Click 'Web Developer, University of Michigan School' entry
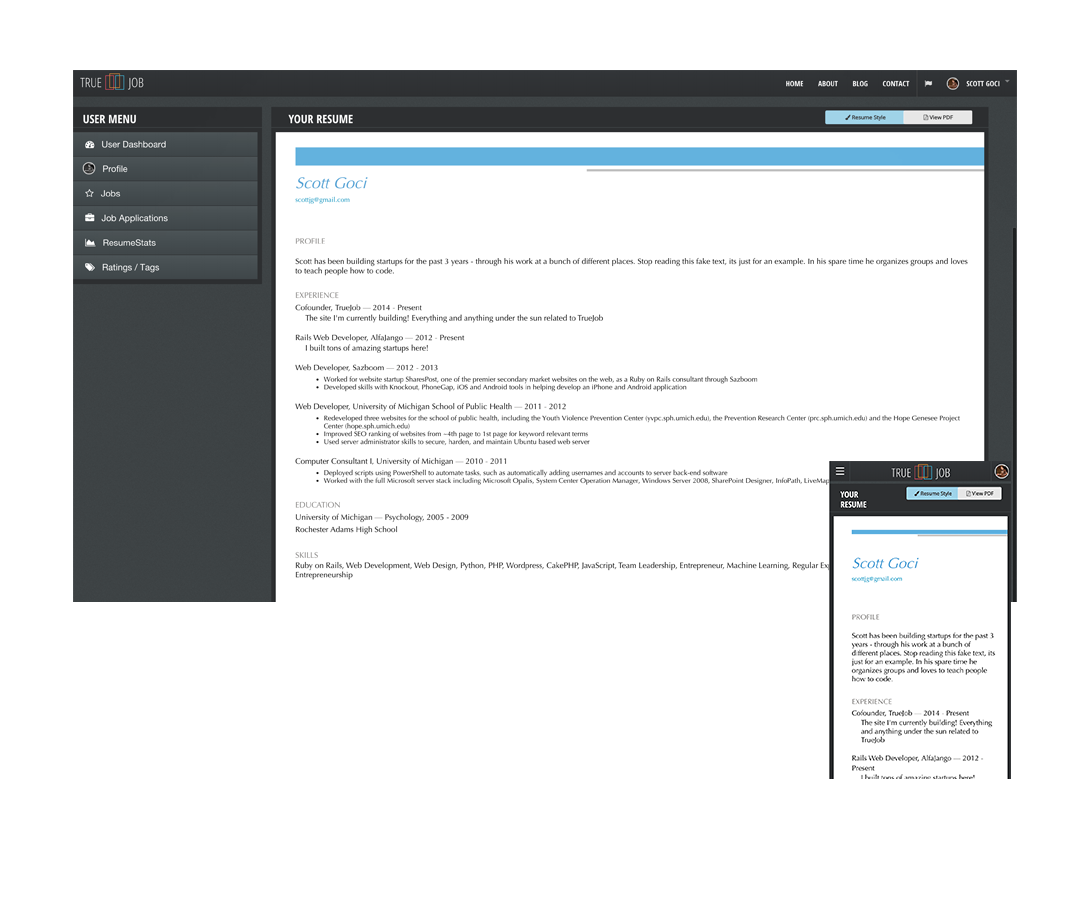The image size is (1088, 906). tap(430, 407)
